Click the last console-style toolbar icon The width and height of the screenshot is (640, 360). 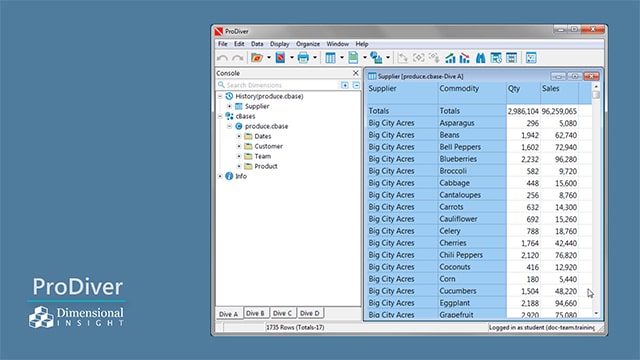tap(531, 58)
